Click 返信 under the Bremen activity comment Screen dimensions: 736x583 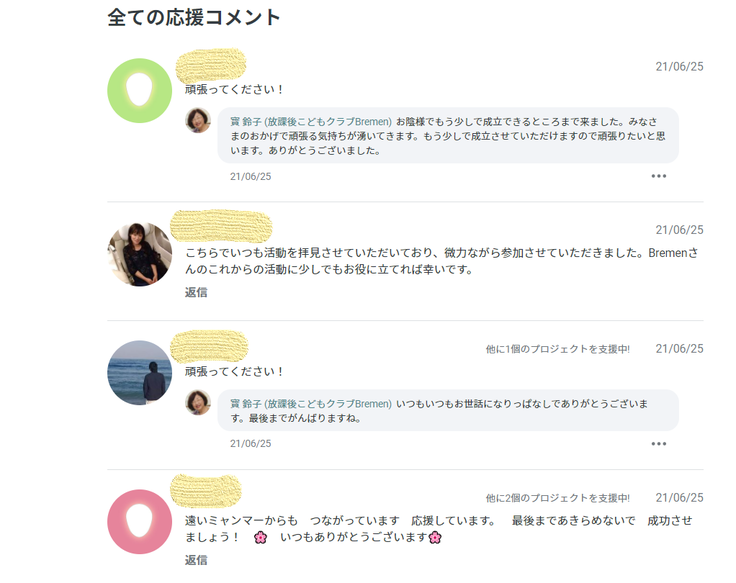point(196,292)
